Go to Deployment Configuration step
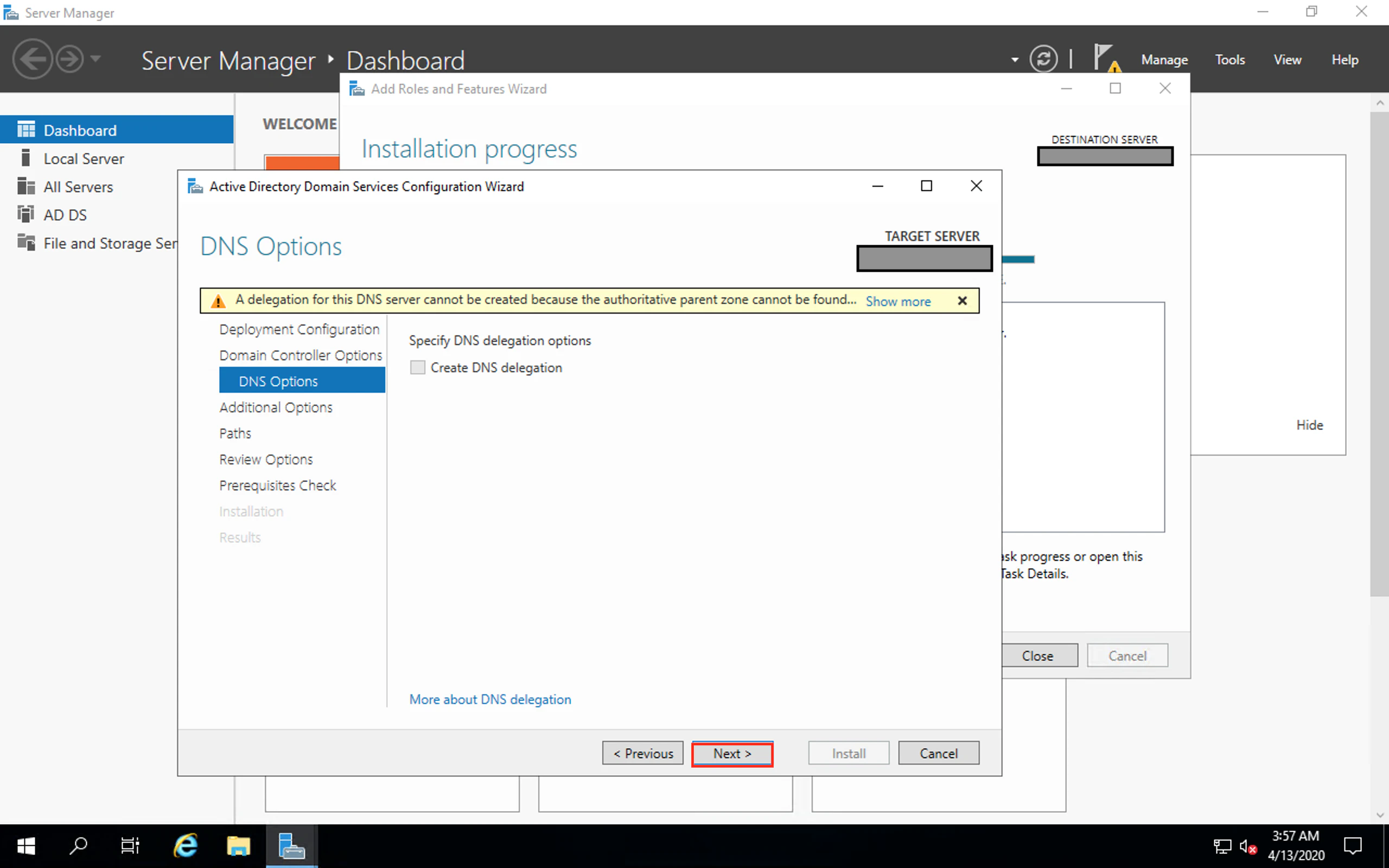The width and height of the screenshot is (1389, 868). click(299, 329)
